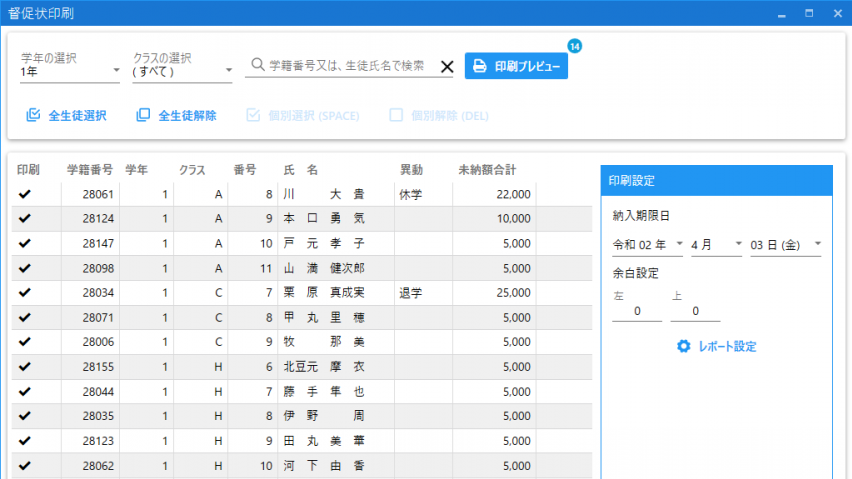Click the magnifier search icon

click(257, 66)
